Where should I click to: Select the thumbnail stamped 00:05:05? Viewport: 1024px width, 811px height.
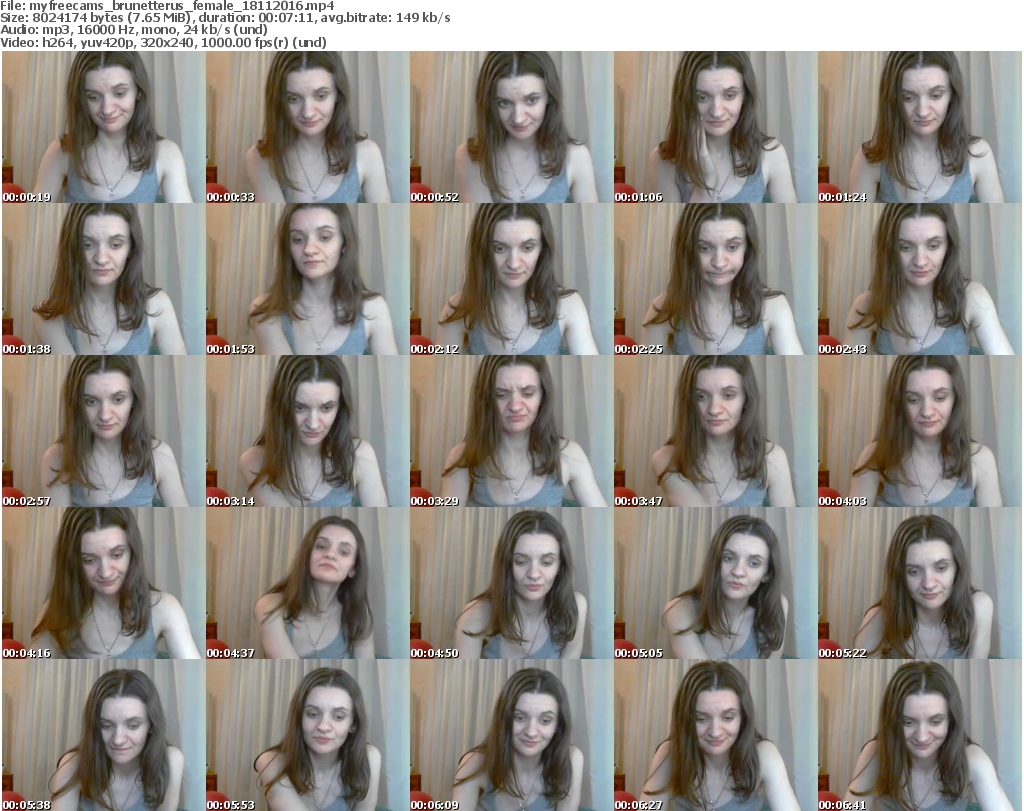[716, 583]
